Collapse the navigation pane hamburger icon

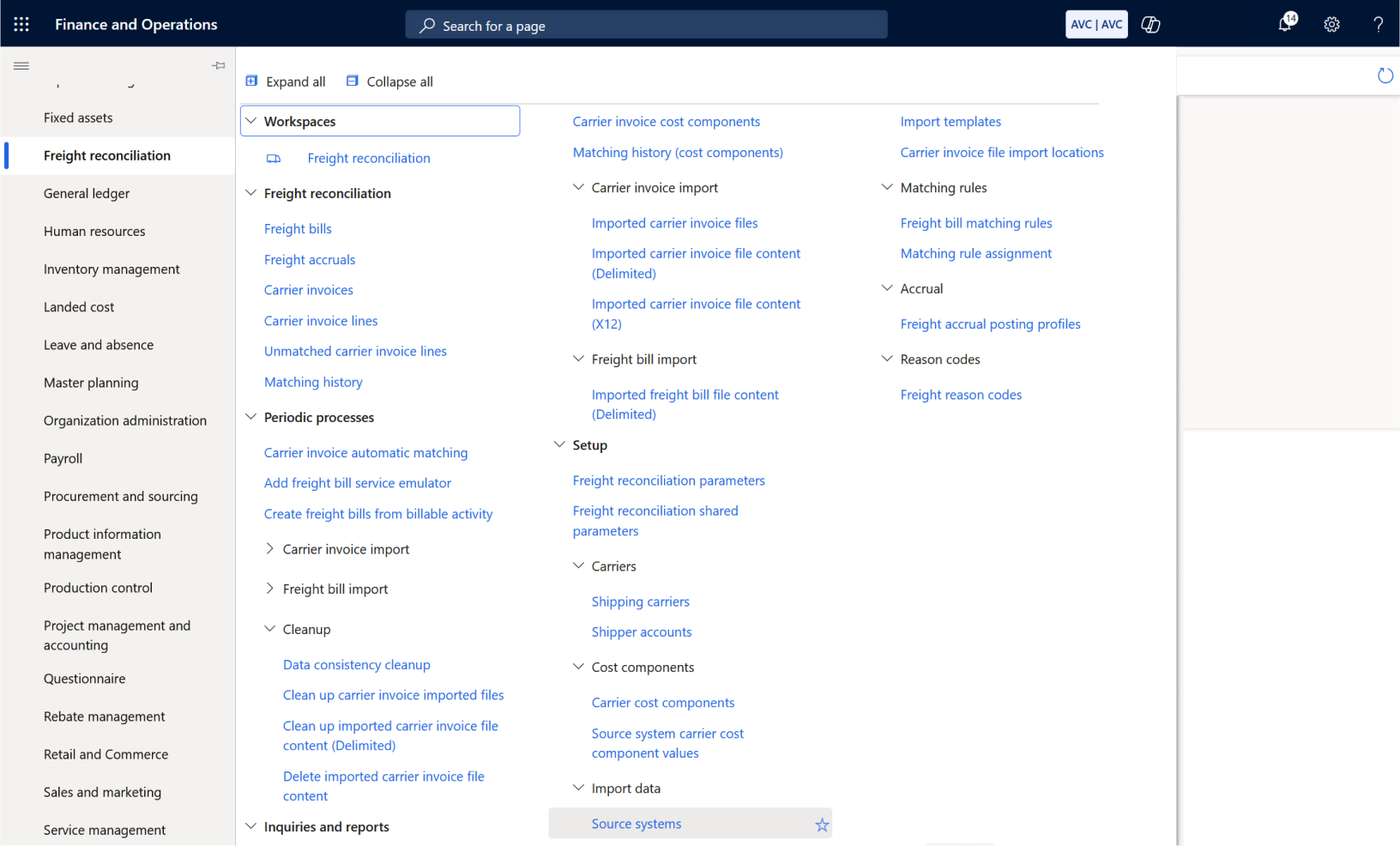click(x=21, y=65)
